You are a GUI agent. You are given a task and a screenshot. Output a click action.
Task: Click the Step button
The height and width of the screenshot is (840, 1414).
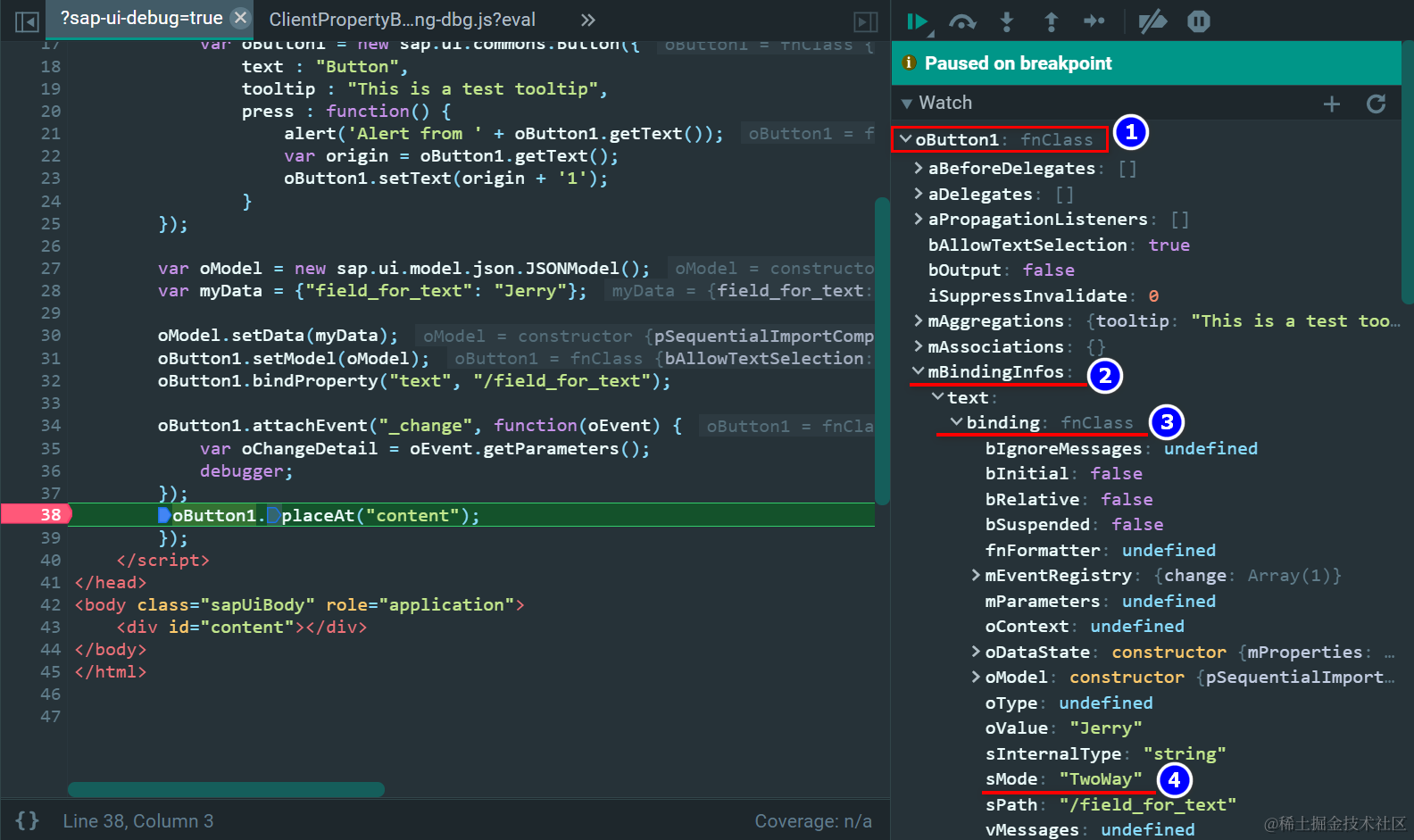1094,22
